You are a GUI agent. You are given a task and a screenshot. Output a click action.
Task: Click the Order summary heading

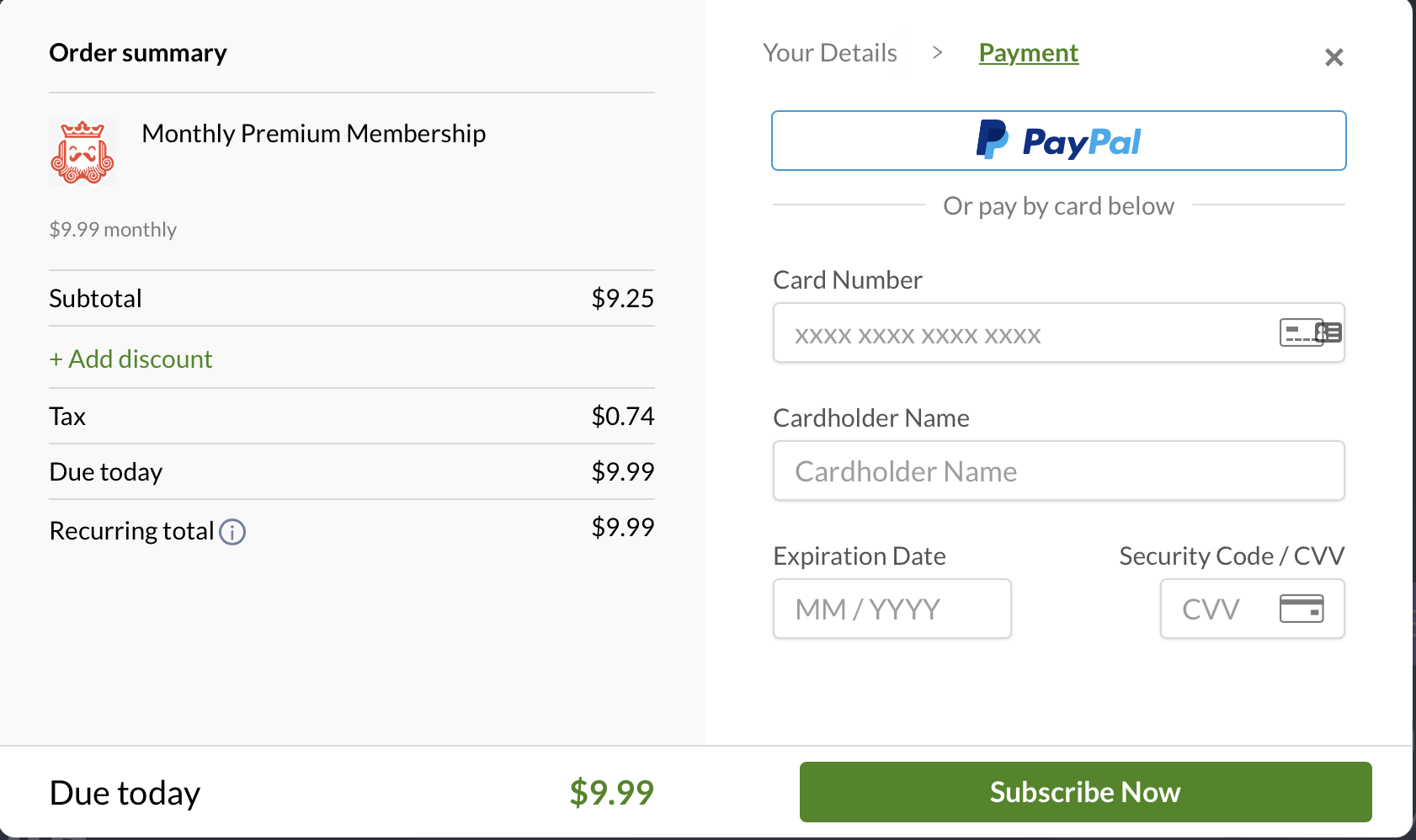[x=138, y=53]
